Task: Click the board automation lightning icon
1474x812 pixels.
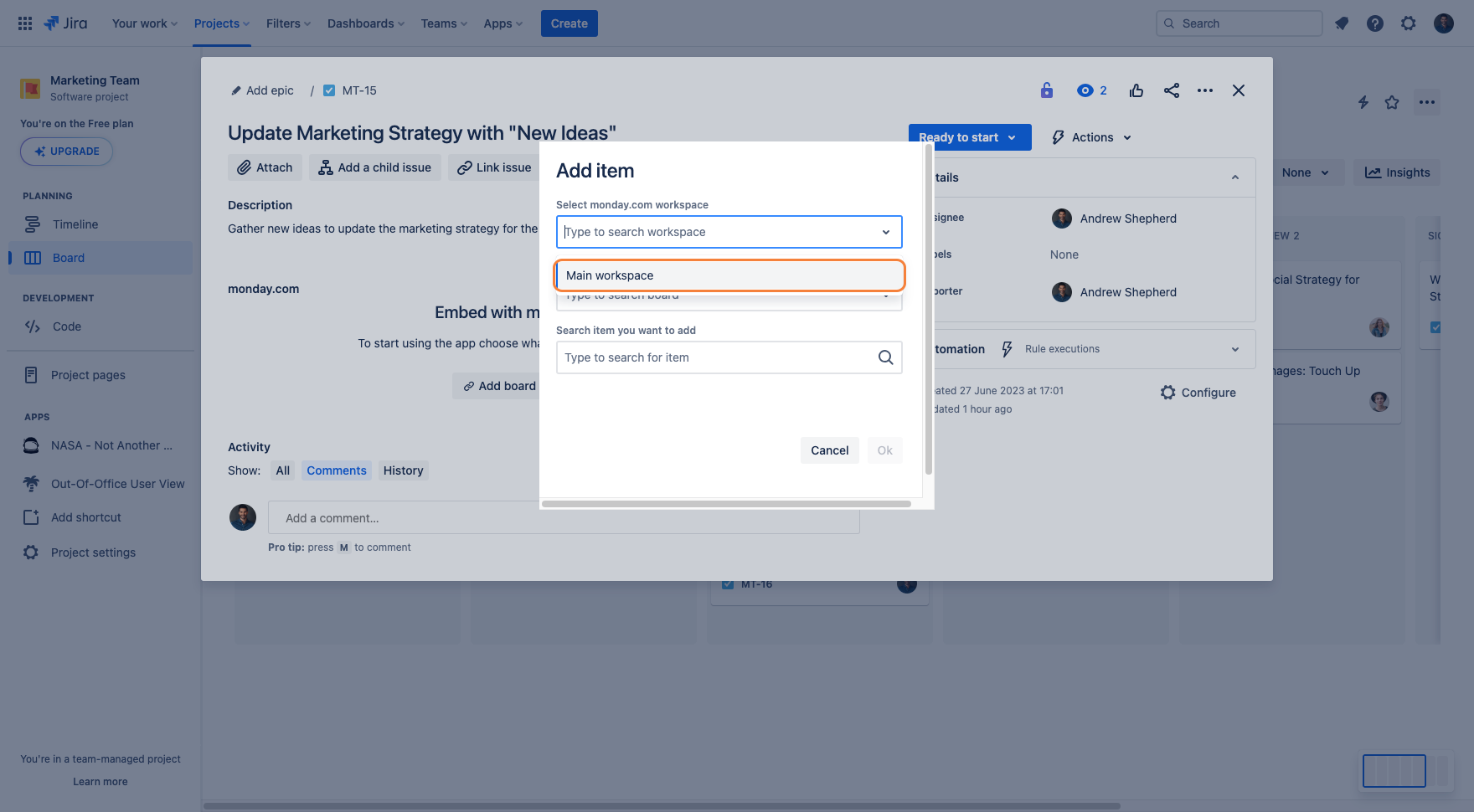Action: [1363, 102]
